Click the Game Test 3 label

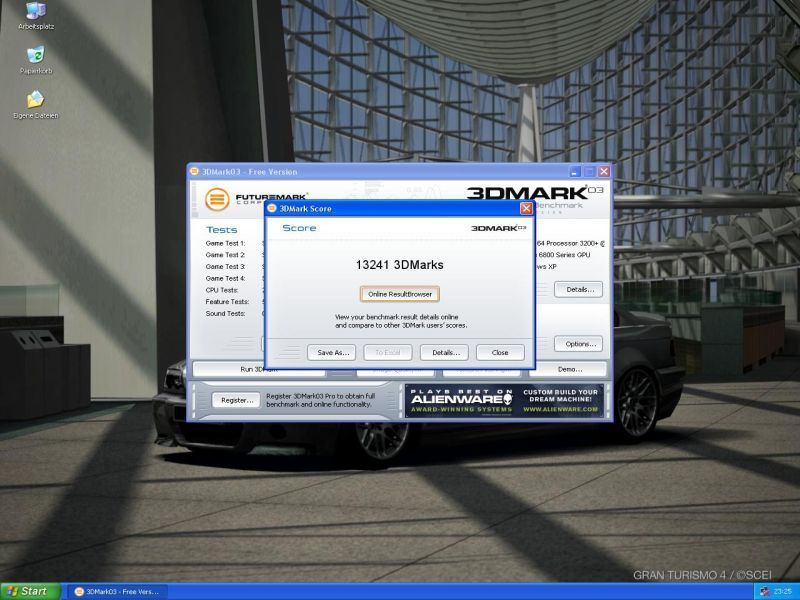point(225,267)
